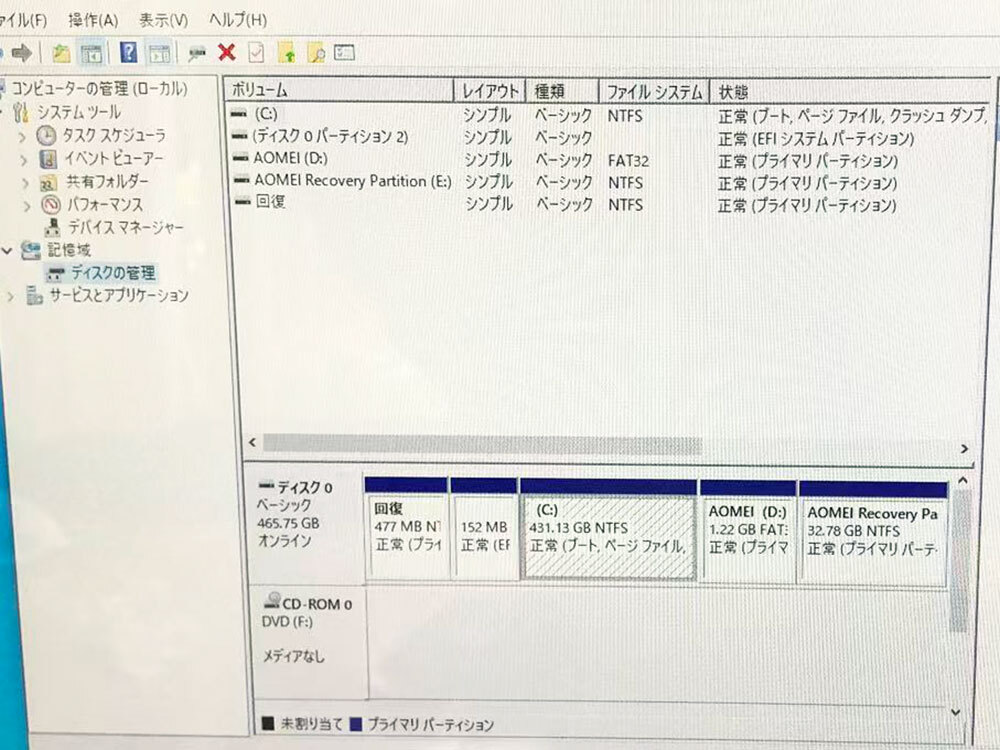Click the CD-ROM 0 disc icon
The width and height of the screenshot is (1000, 750).
click(x=274, y=600)
